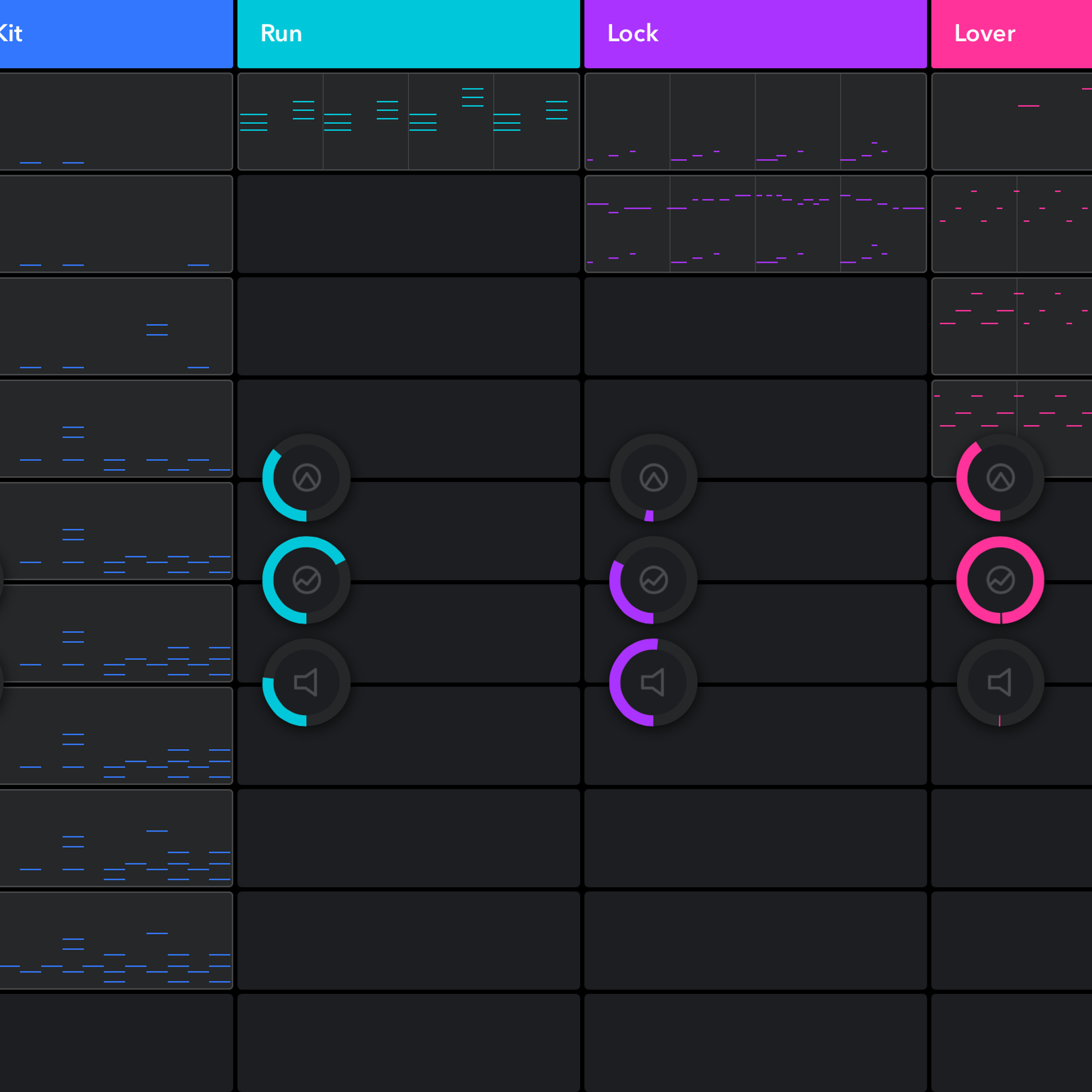
Task: Launch the first Kit clip with two notes
Action: pos(116,122)
